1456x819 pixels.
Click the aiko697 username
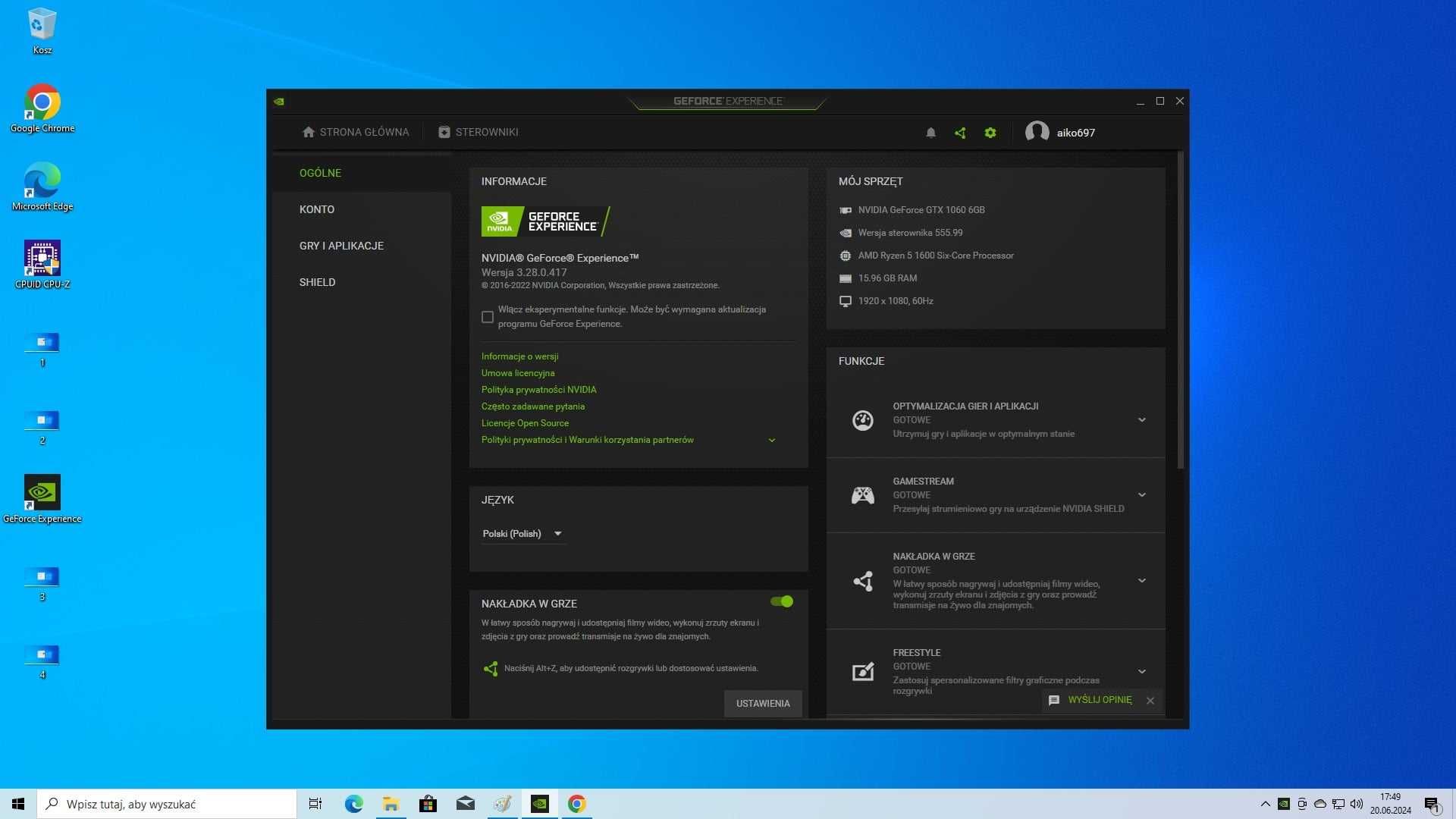[x=1075, y=133]
